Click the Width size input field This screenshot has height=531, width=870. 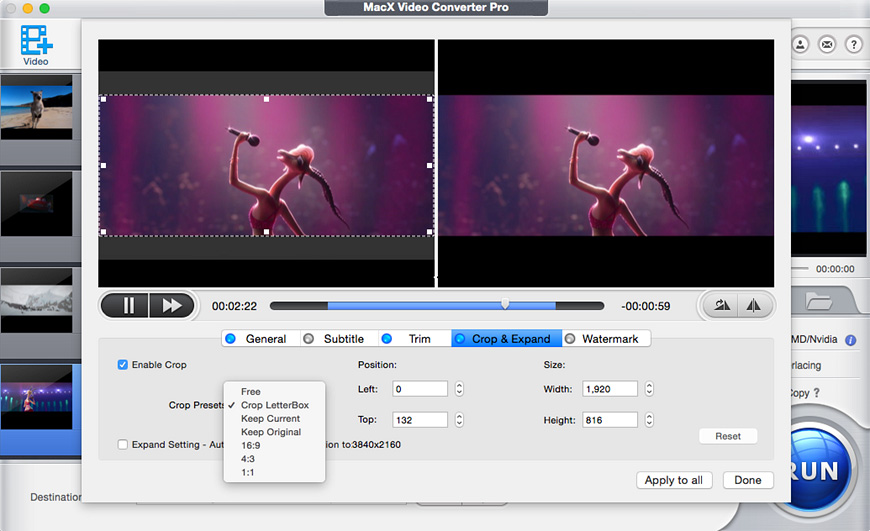coord(610,389)
